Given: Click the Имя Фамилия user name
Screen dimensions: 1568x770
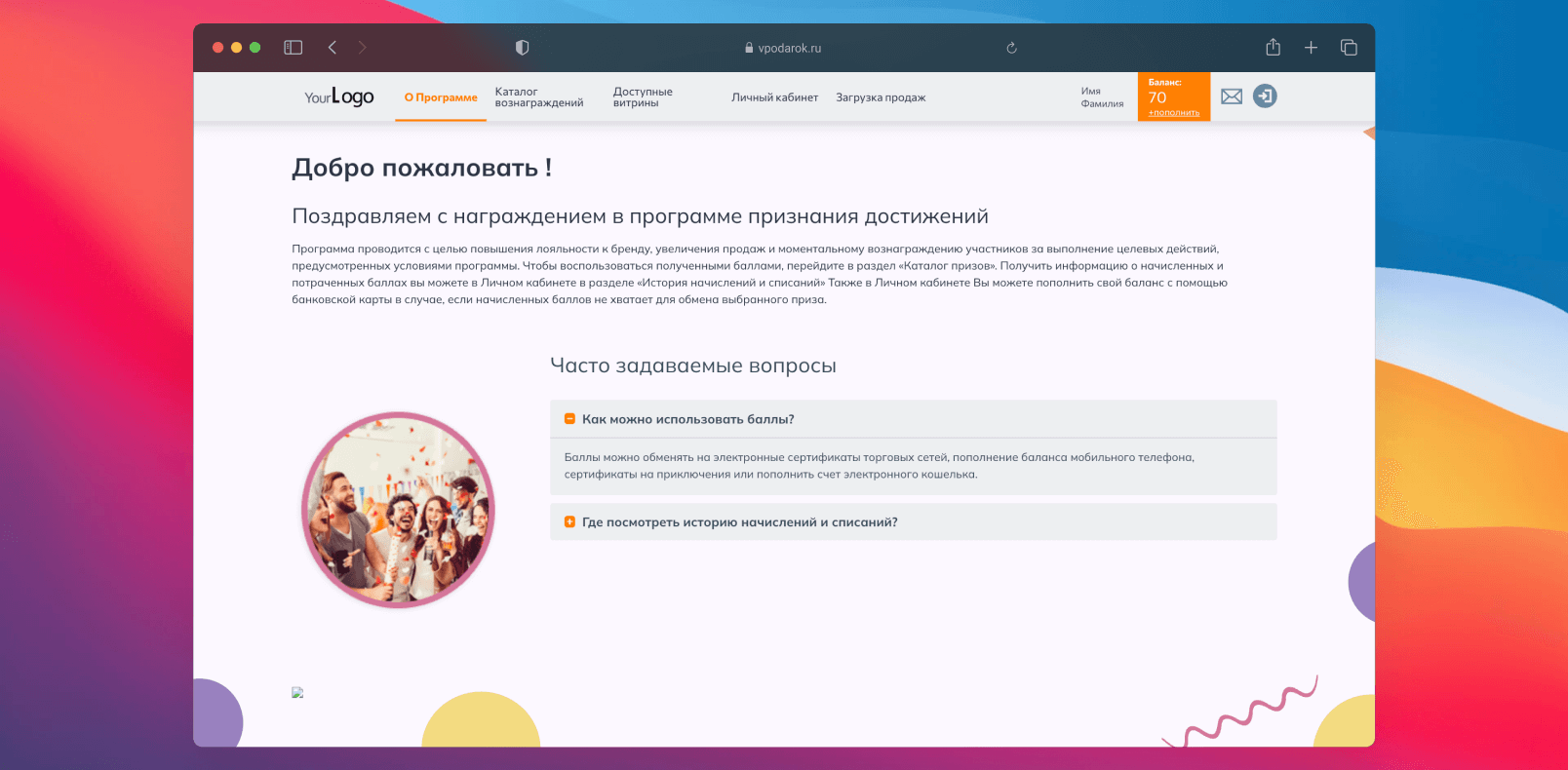Looking at the screenshot, I should (1102, 97).
